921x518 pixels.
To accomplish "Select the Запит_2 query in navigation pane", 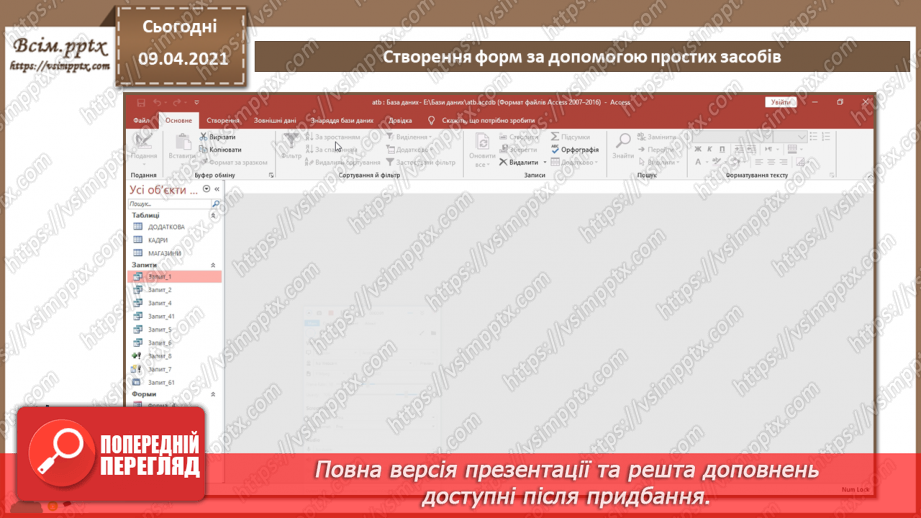I will (x=160, y=290).
